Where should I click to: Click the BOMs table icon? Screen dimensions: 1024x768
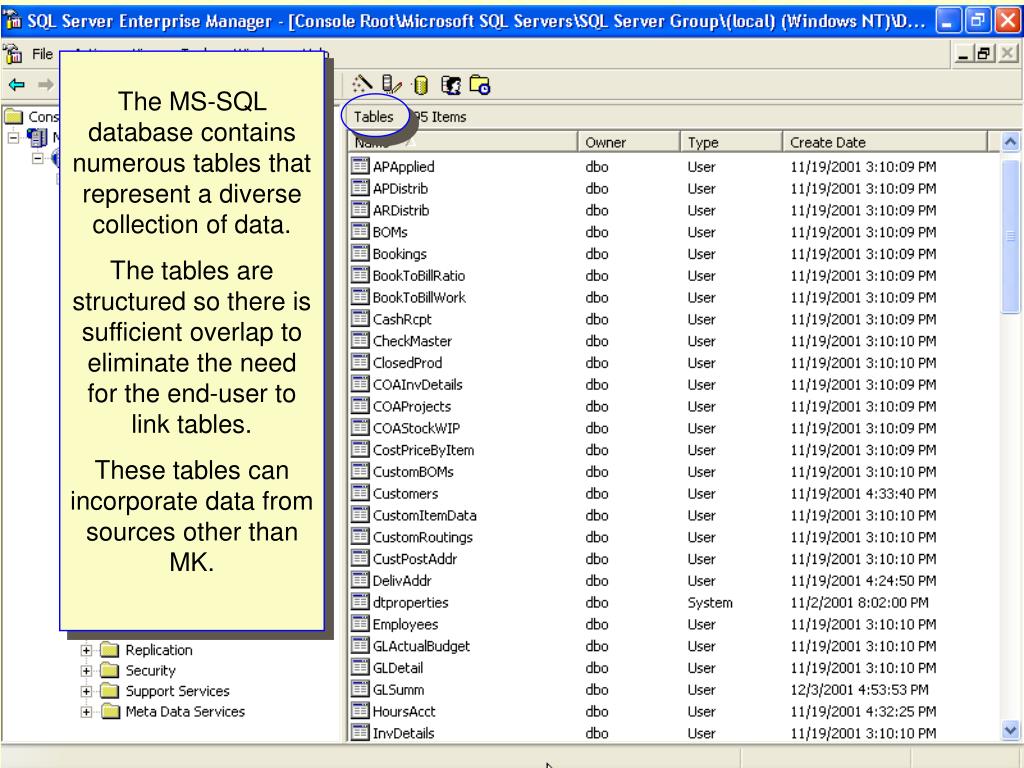point(360,231)
